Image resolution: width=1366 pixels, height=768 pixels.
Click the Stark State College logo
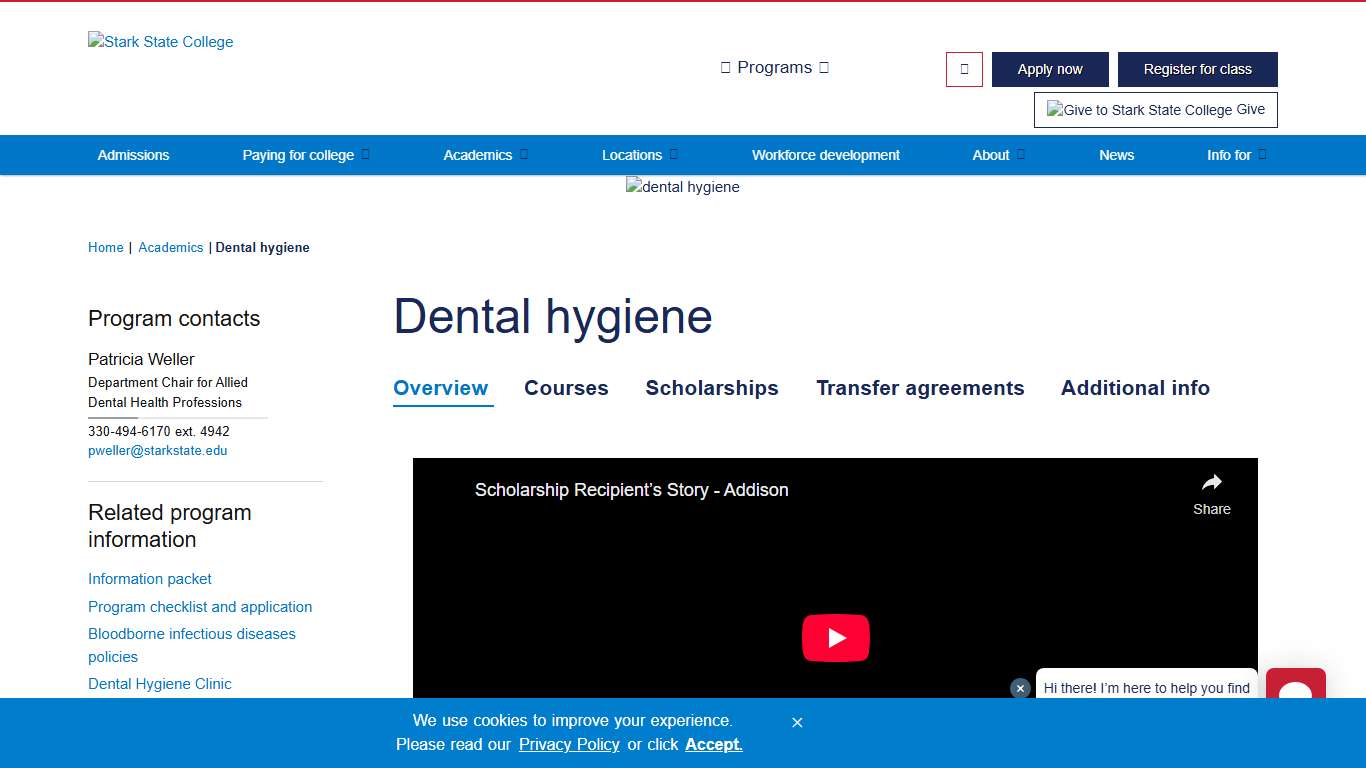tap(160, 41)
